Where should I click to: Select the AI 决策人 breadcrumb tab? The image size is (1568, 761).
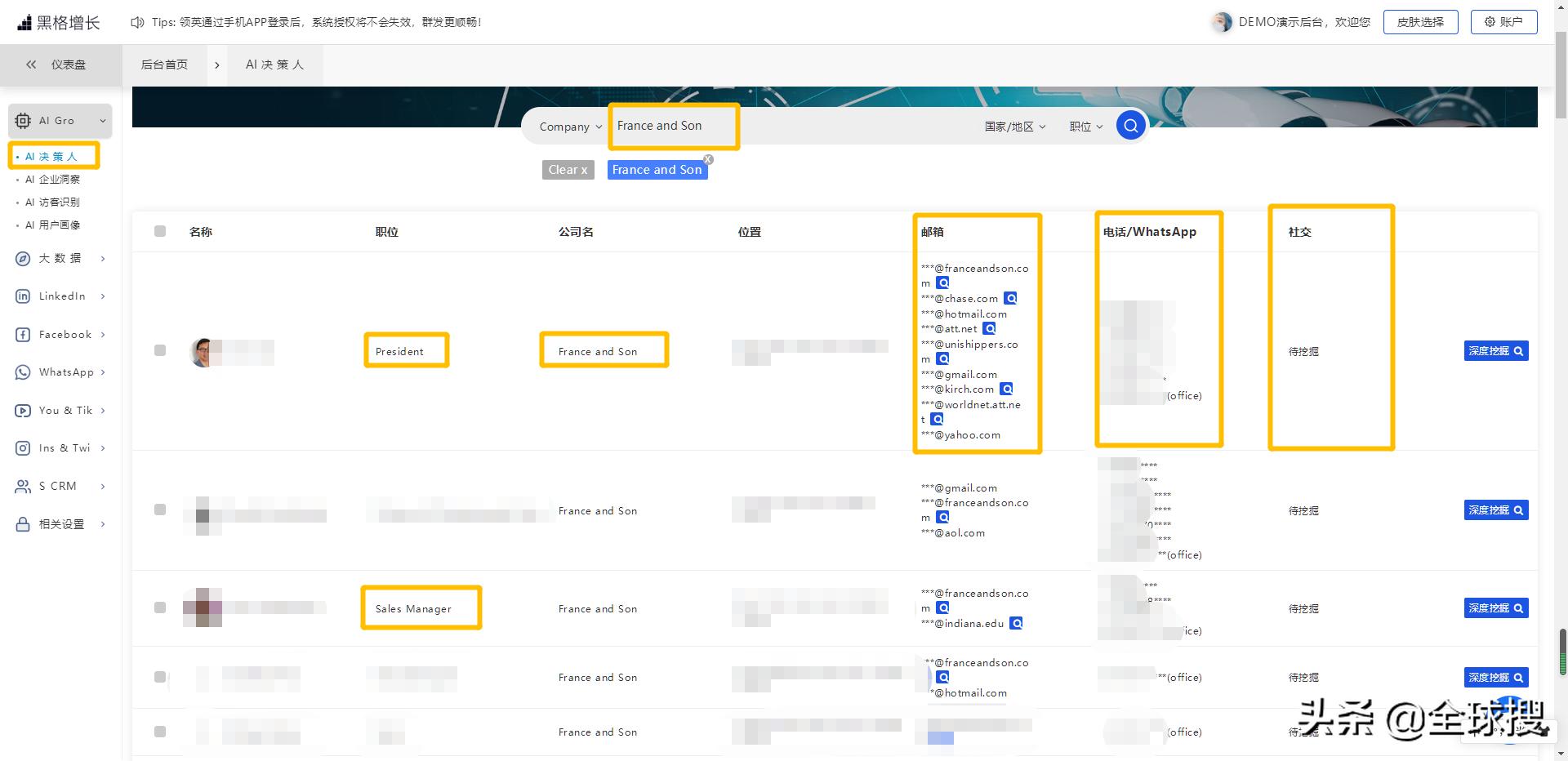[x=274, y=64]
